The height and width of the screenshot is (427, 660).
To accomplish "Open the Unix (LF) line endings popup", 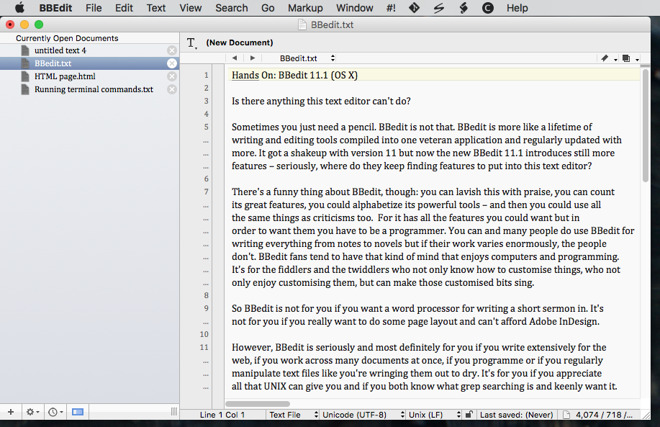I will [x=435, y=415].
